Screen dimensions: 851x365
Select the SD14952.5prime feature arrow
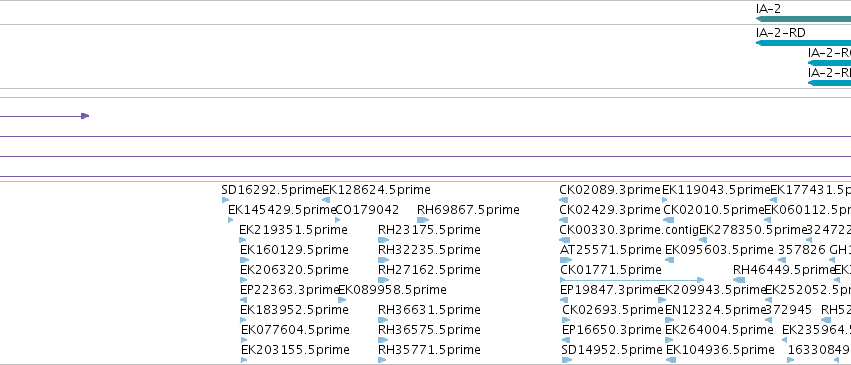pos(567,361)
